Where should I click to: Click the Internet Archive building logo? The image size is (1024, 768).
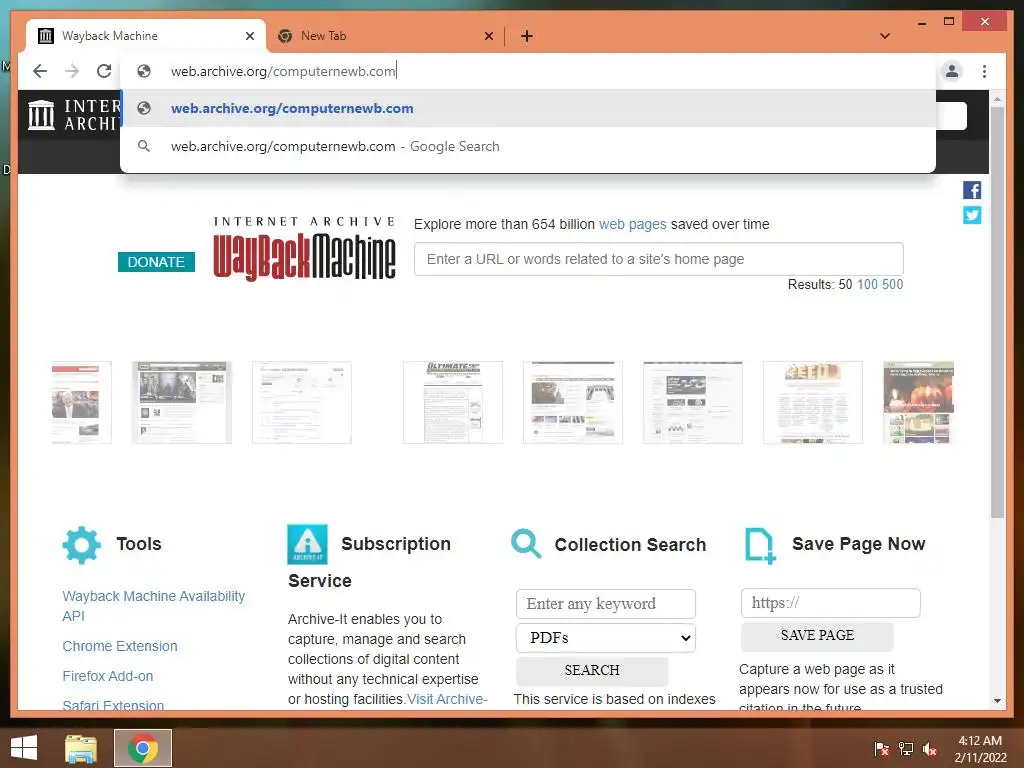(41, 115)
